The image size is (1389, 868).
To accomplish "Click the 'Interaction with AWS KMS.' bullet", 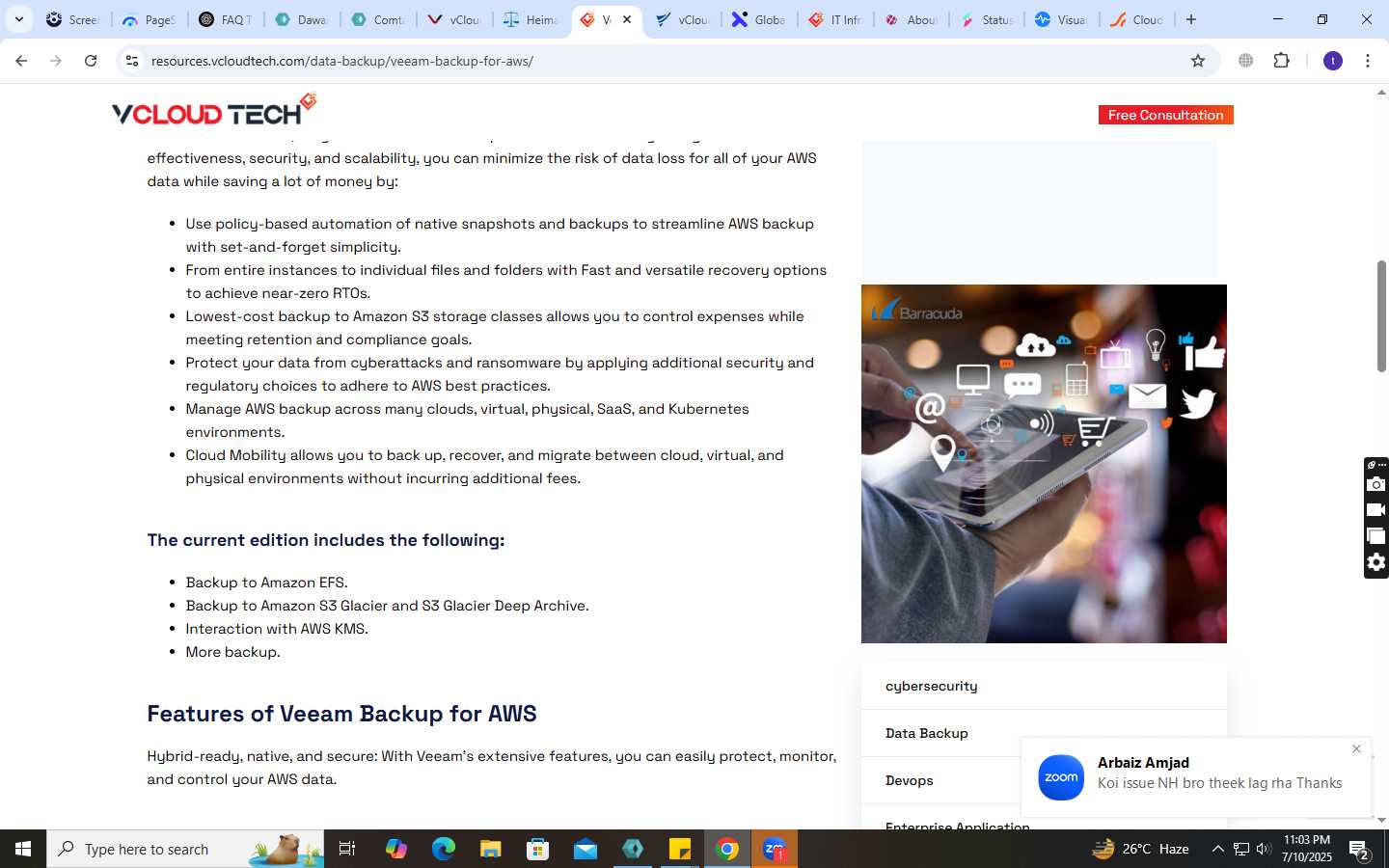I will tap(277, 629).
